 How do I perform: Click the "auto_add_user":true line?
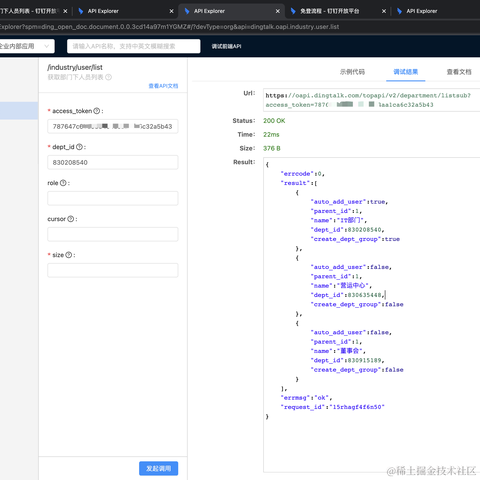tap(349, 202)
